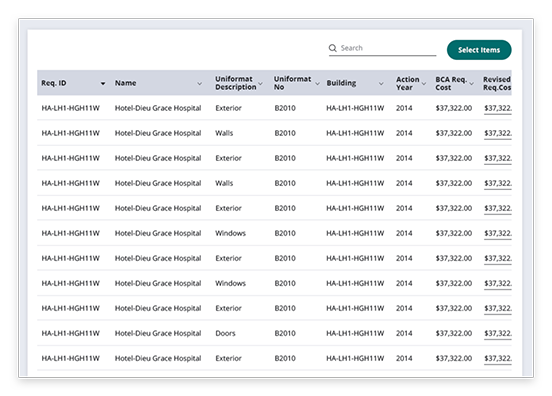The height and width of the screenshot is (396, 552).
Task: Click B2010 in the first row
Action: [285, 108]
